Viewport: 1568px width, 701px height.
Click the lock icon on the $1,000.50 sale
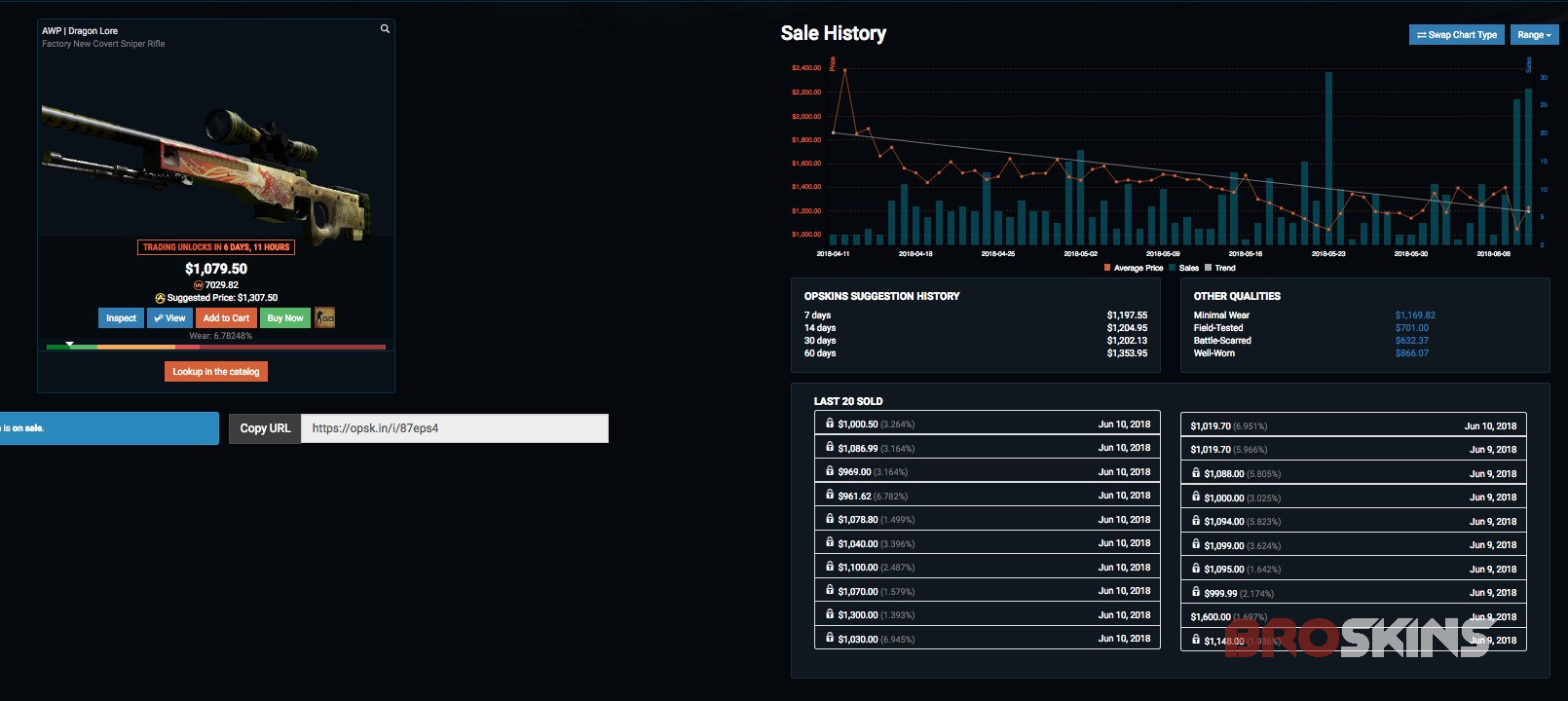point(830,424)
